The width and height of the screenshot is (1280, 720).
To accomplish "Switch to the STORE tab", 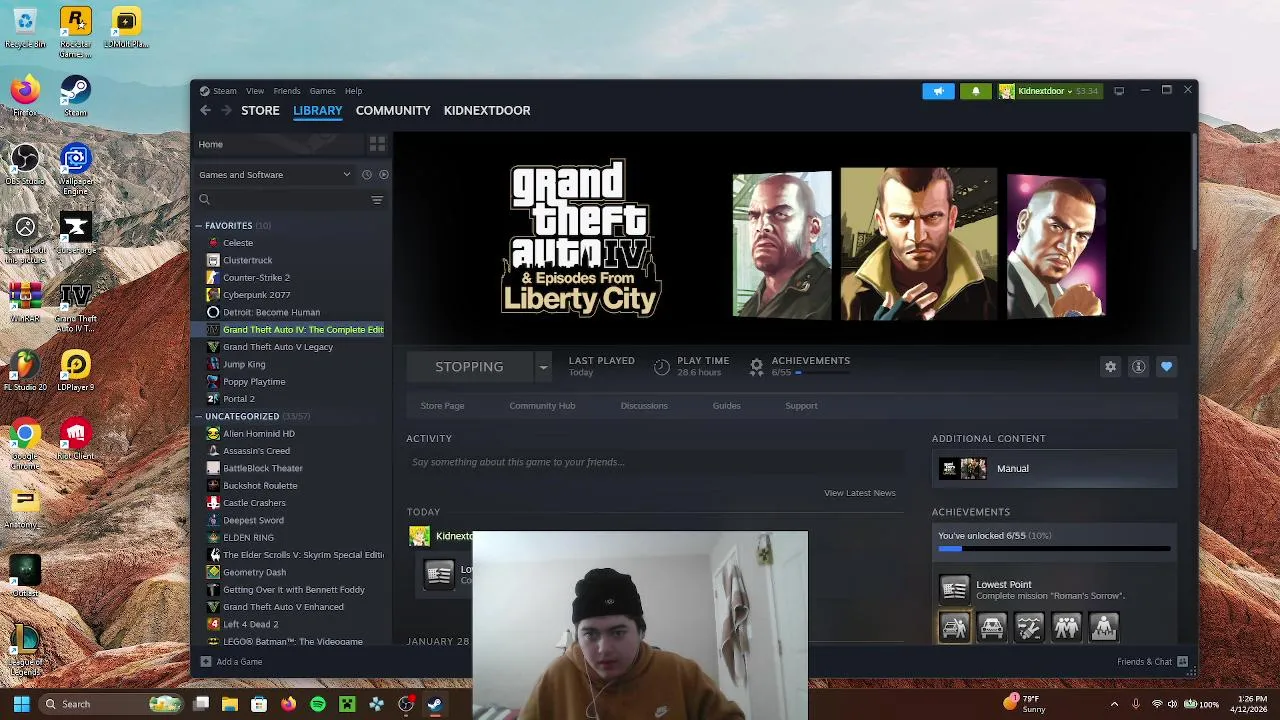I will click(260, 110).
